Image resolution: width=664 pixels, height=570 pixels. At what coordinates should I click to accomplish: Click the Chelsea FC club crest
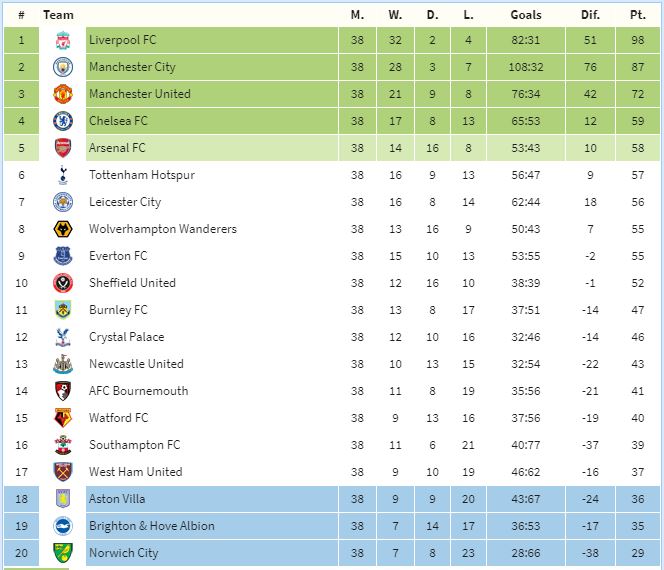(63, 122)
